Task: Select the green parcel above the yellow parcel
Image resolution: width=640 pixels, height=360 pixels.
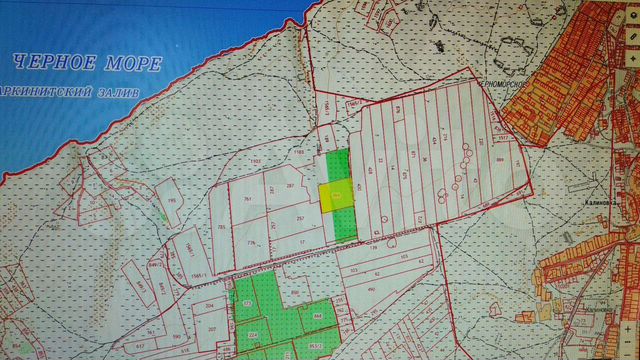Action: (338, 165)
